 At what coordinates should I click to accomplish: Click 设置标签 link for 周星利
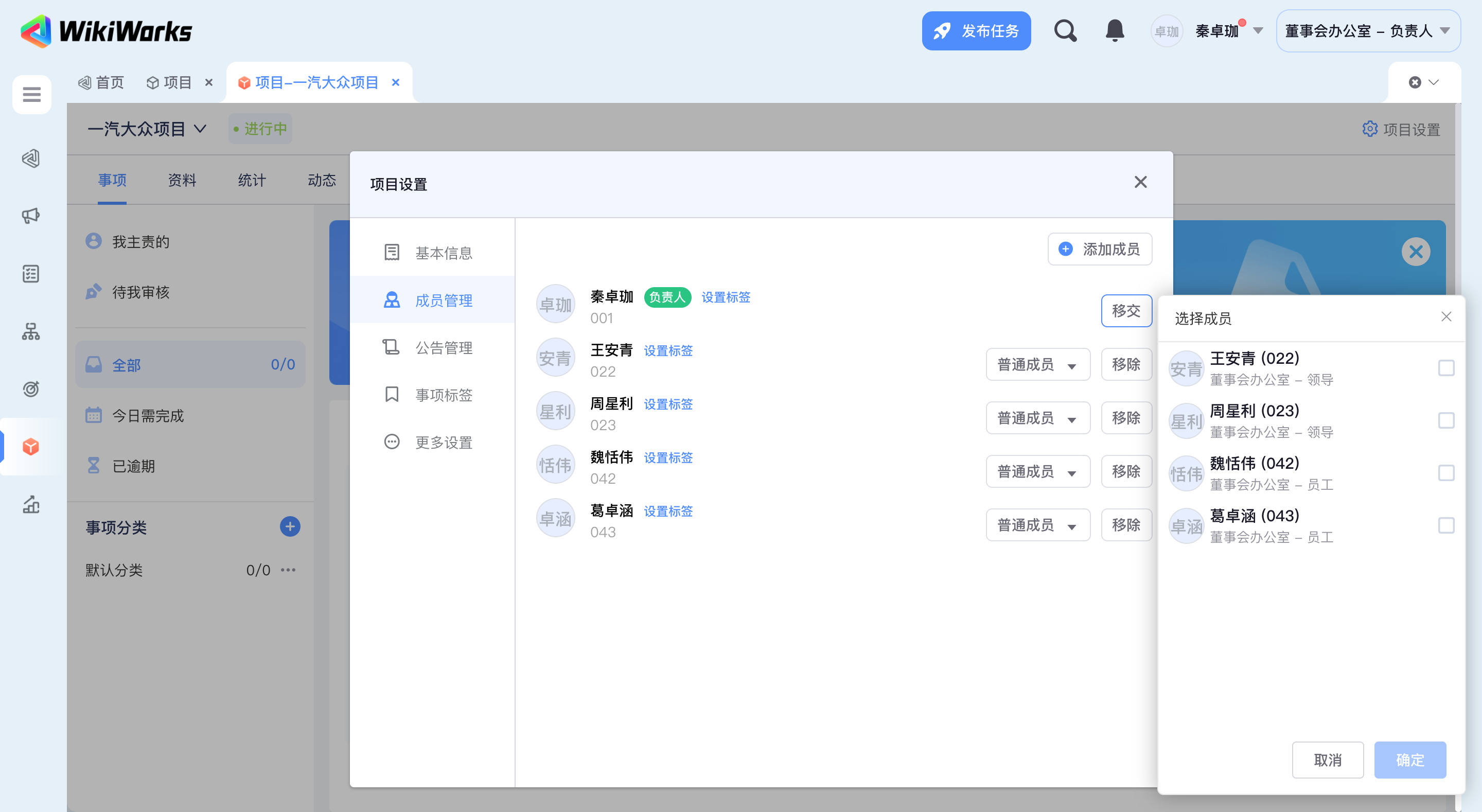point(668,404)
